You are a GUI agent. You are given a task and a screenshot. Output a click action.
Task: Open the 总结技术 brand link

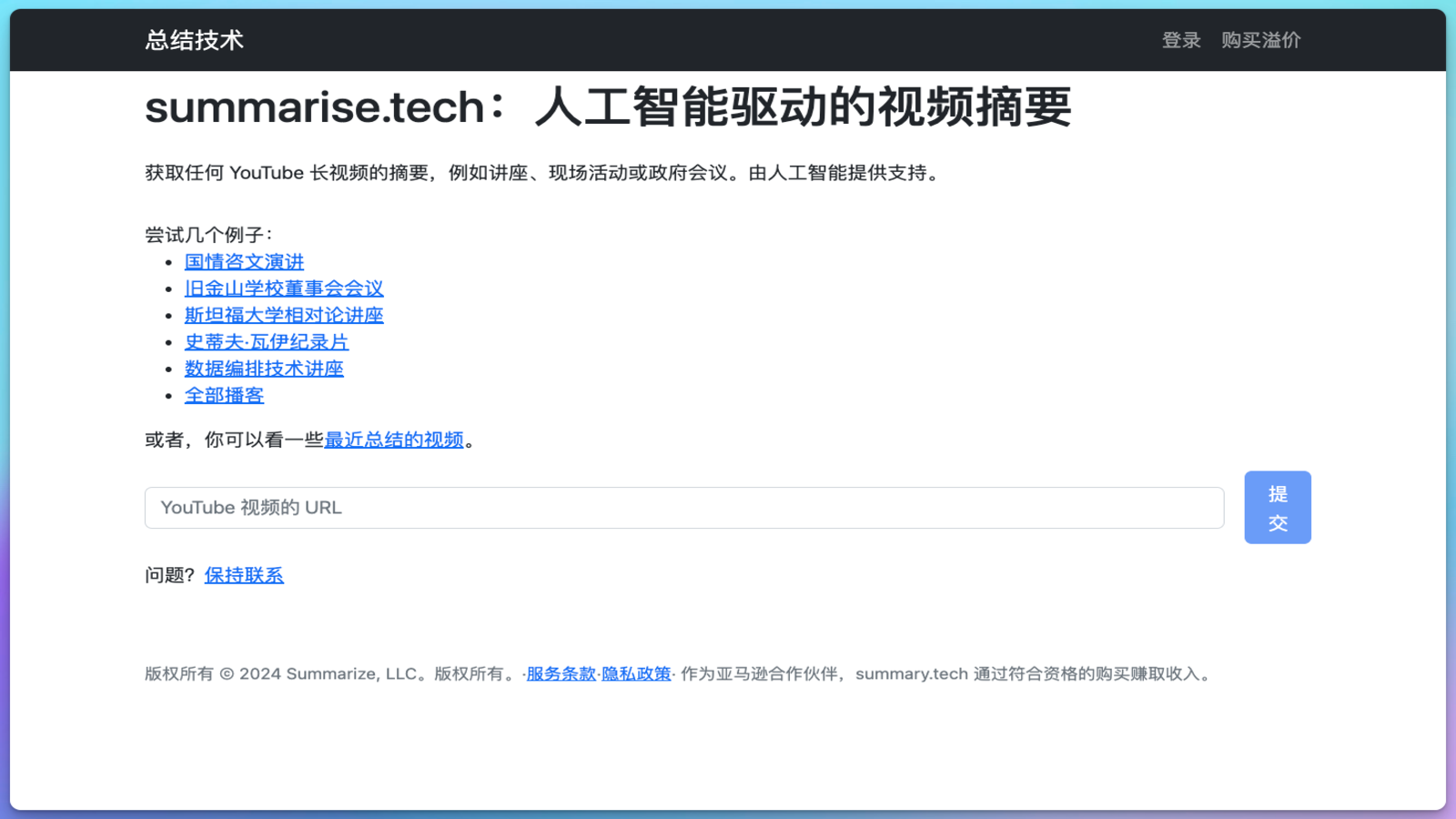(x=194, y=40)
